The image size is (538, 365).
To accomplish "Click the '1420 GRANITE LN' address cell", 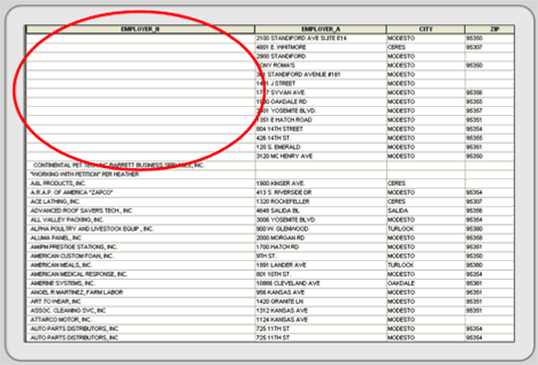I will click(320, 302).
